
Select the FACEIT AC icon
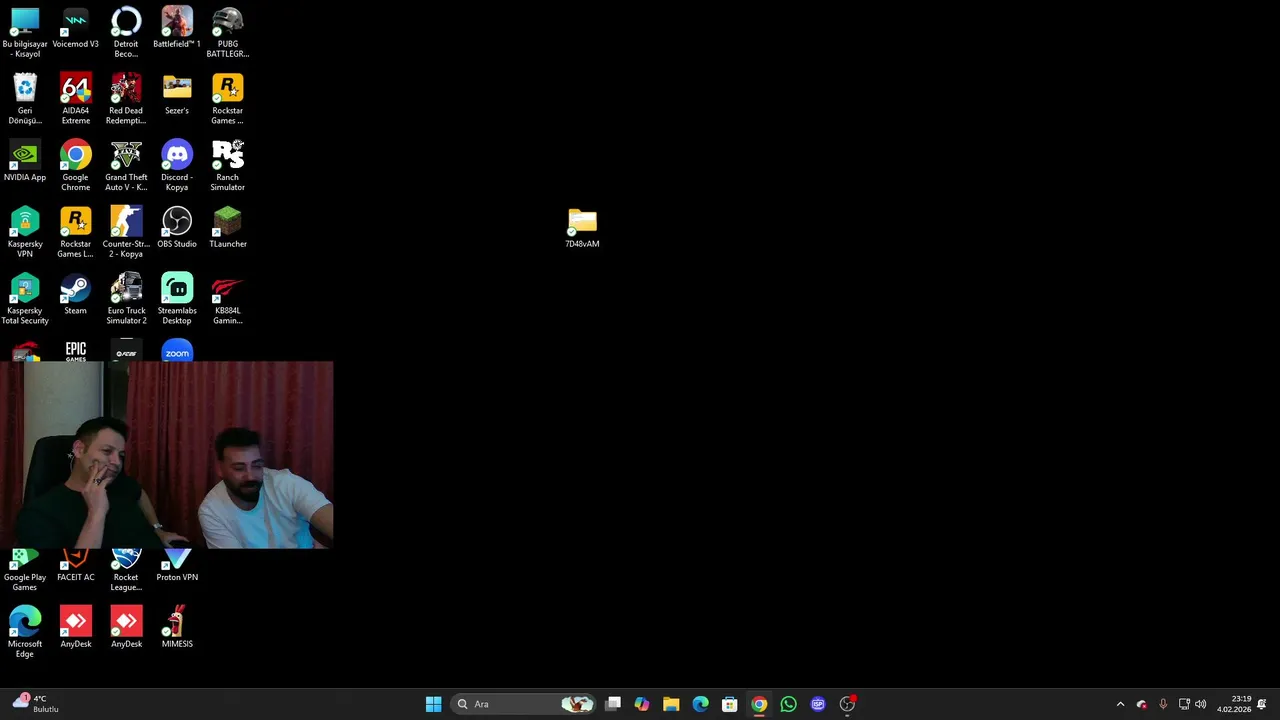(75, 565)
